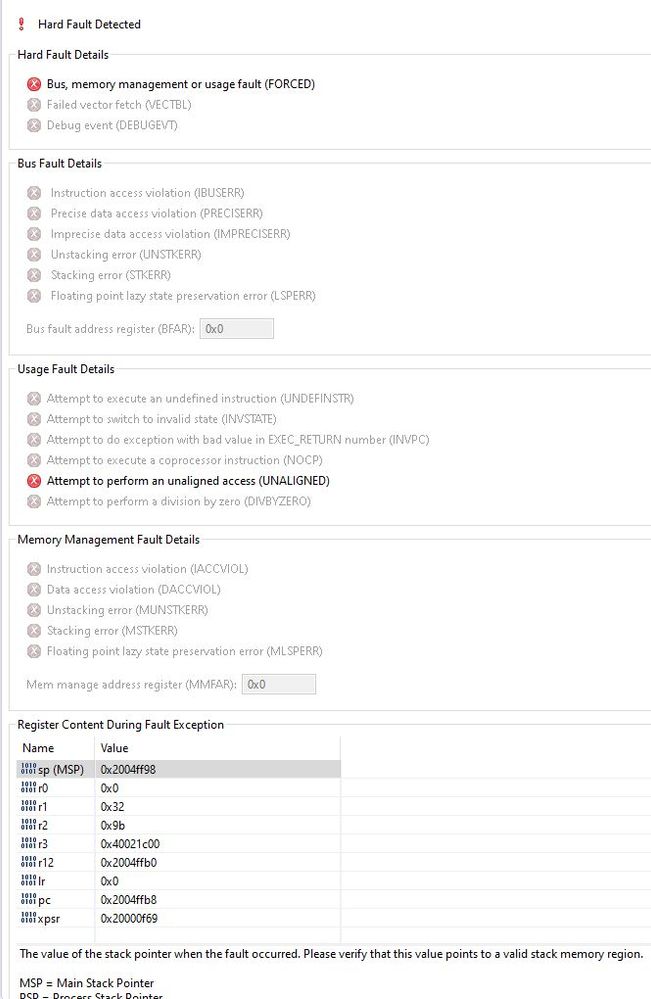Click the Stacking error (STKERR) label

pos(110,275)
